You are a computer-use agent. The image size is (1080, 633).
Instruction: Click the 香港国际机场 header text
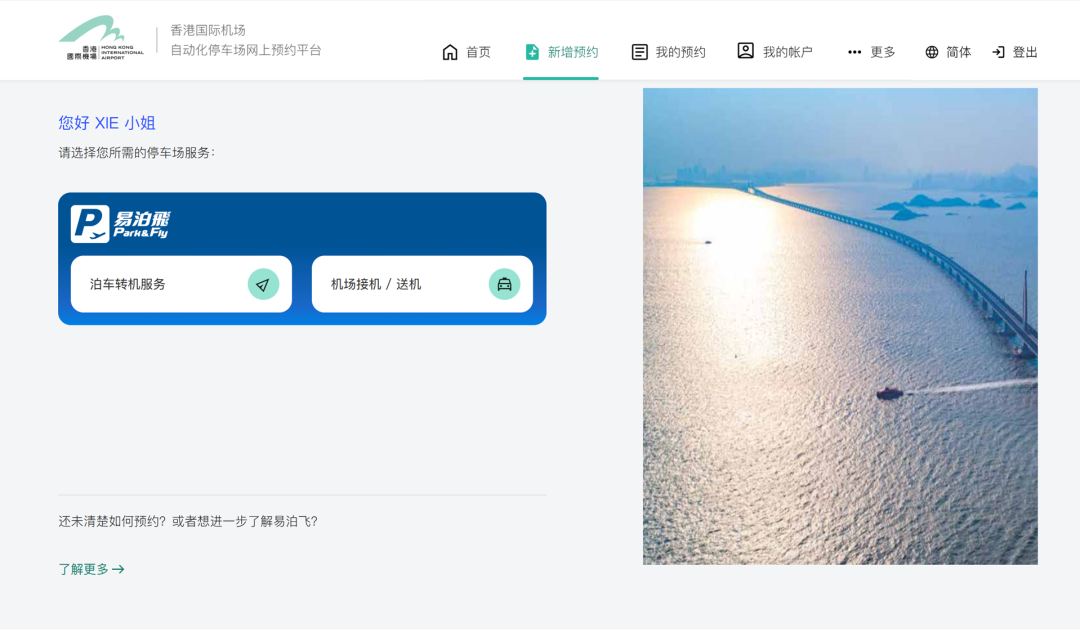(208, 30)
